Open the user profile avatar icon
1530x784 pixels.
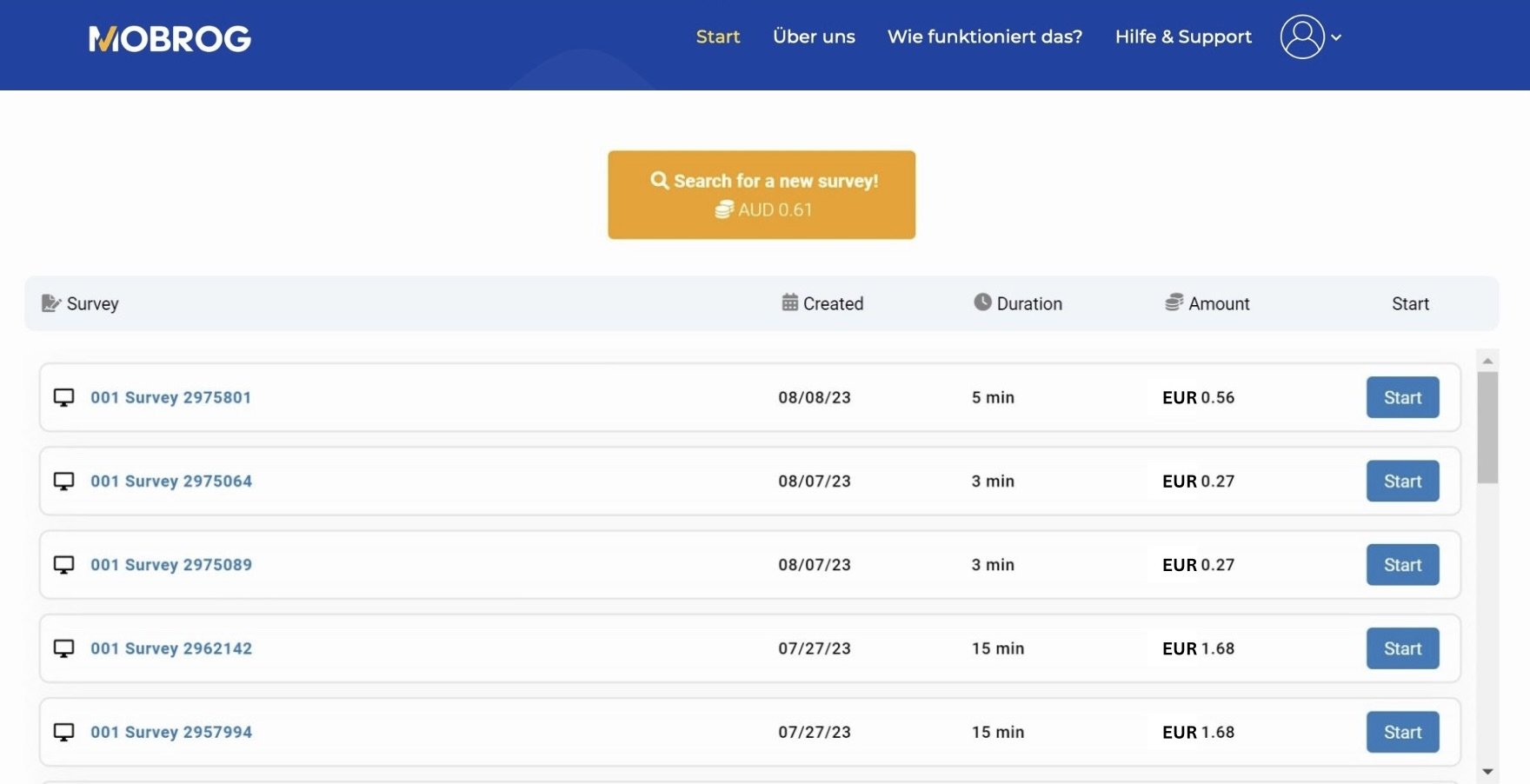point(1302,37)
